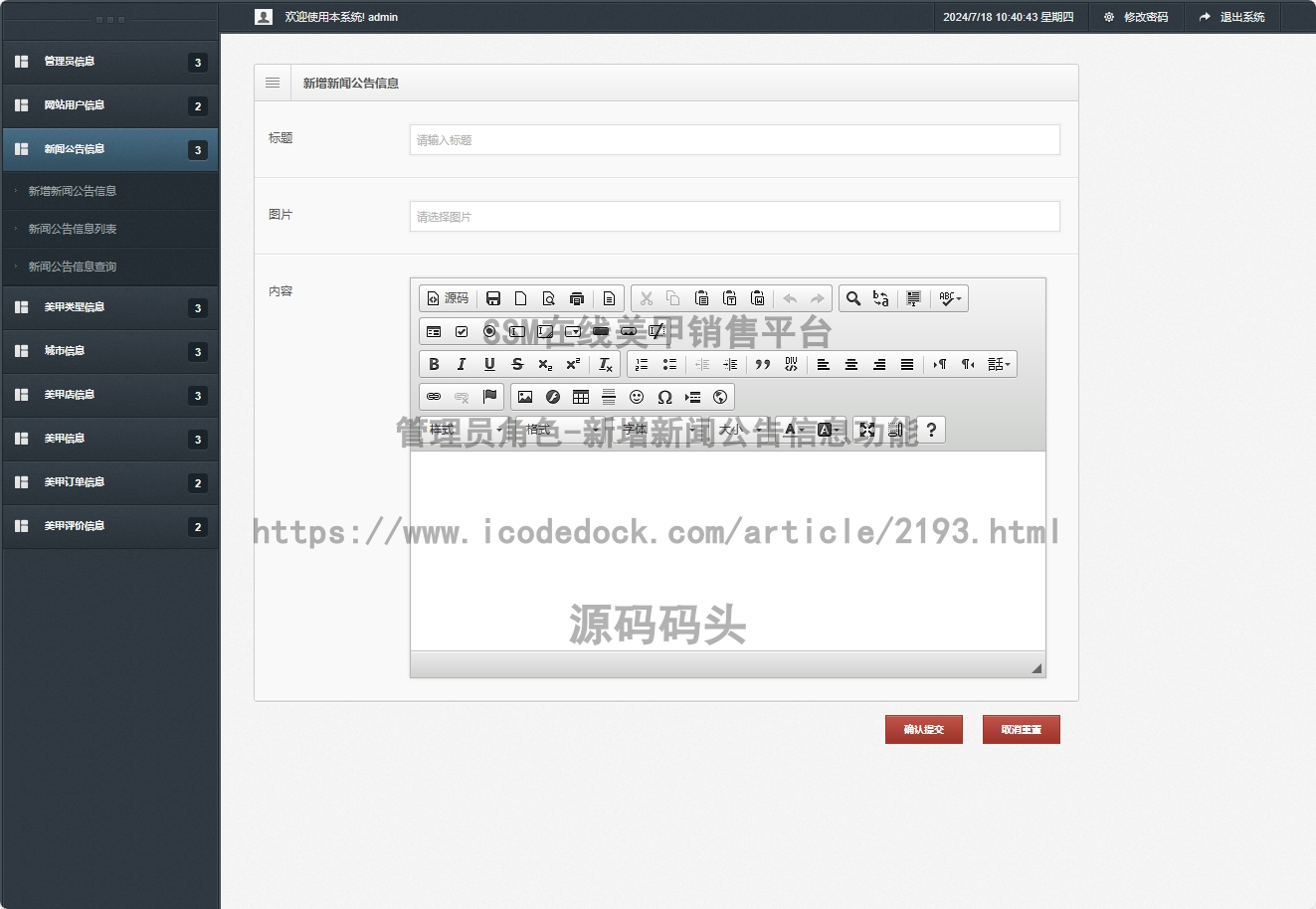Insert a Form element via the toolbar
Viewport: 1316px width, 909px height.
tap(434, 331)
